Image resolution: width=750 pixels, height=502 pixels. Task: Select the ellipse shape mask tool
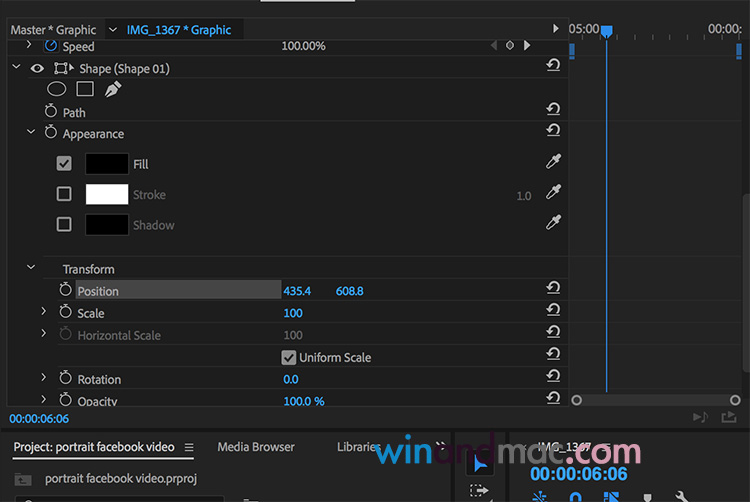(57, 90)
